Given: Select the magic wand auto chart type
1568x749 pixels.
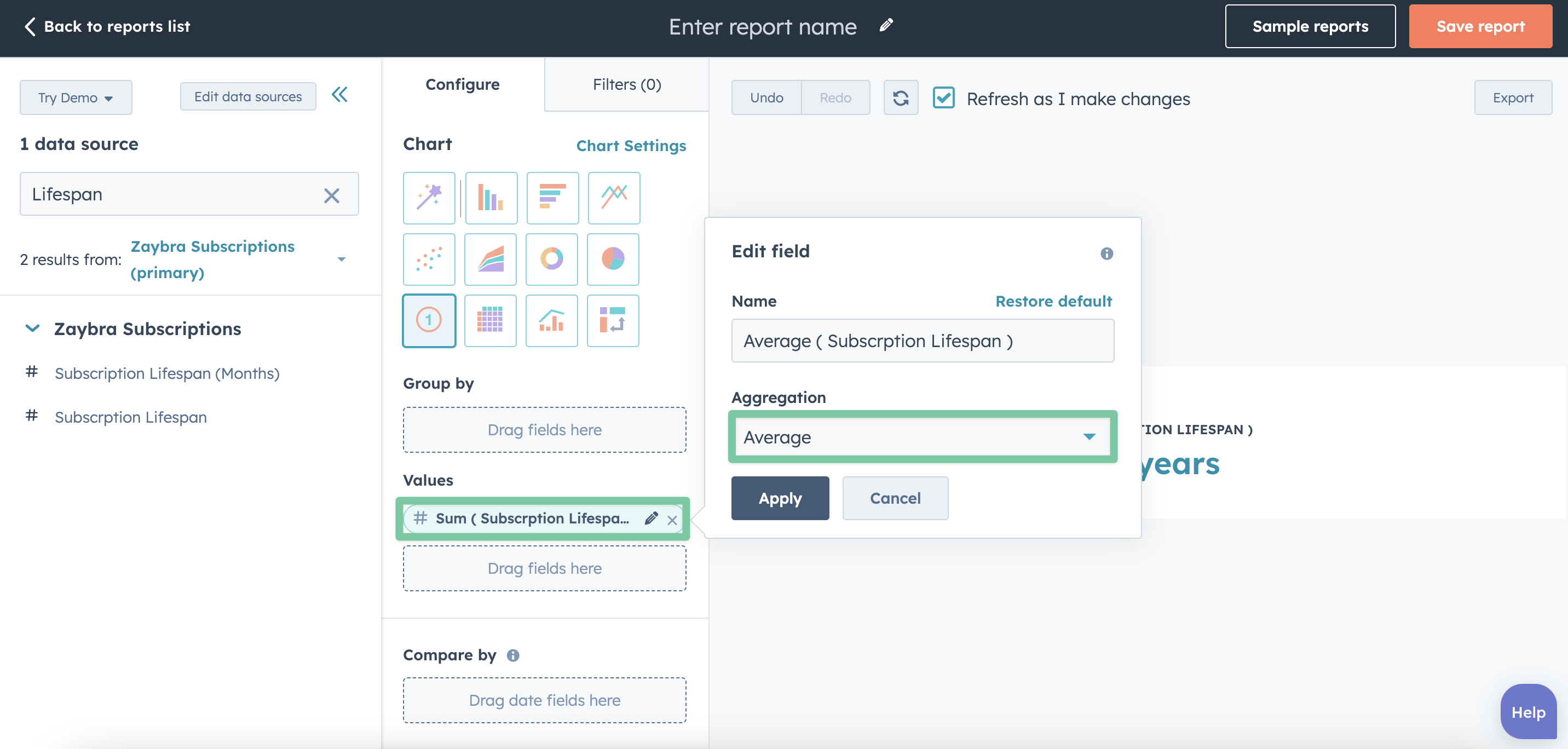Looking at the screenshot, I should pos(429,197).
